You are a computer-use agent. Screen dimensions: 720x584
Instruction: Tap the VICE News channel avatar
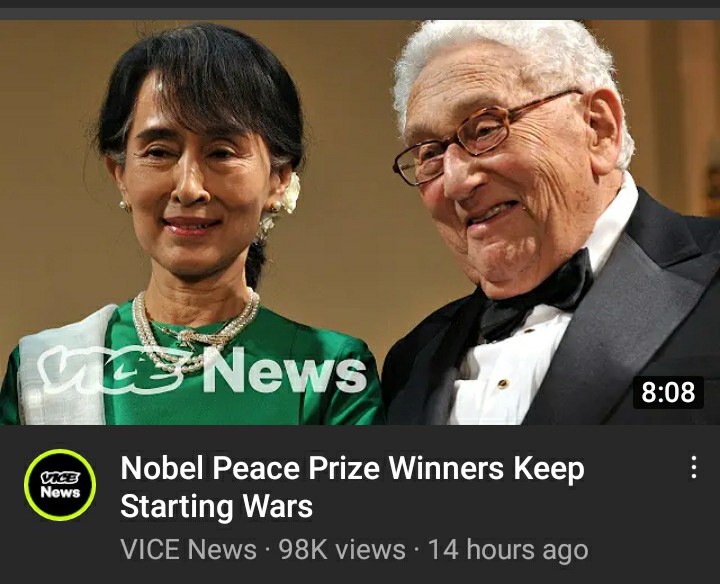(60, 485)
